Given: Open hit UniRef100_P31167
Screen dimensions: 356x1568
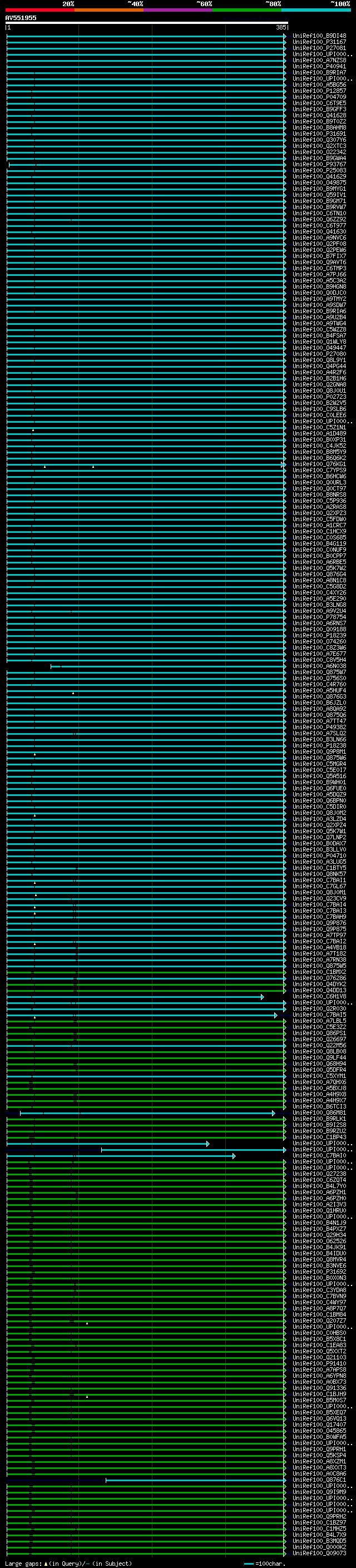Looking at the screenshot, I should [x=319, y=42].
